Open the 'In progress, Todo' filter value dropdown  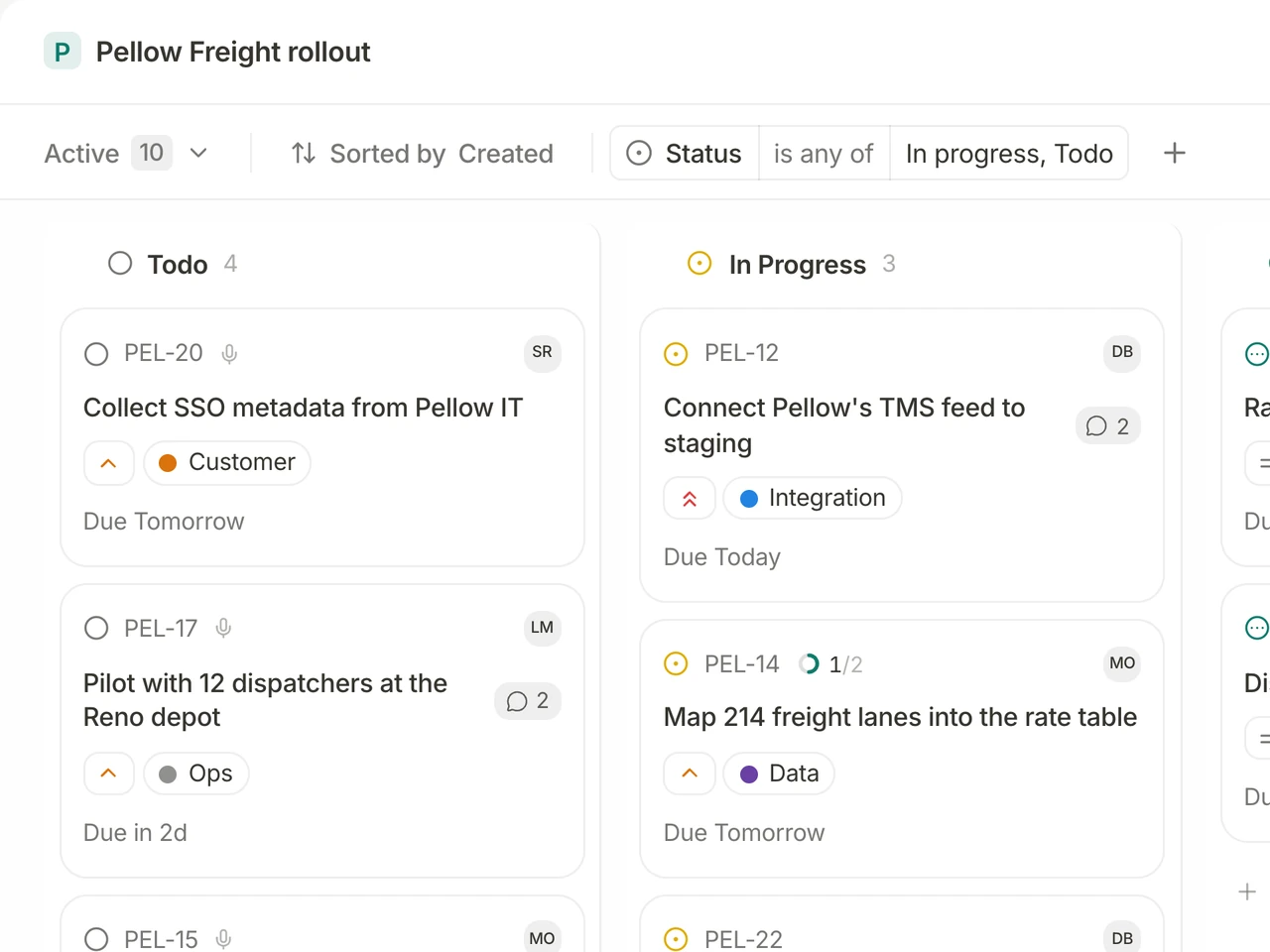(1009, 153)
